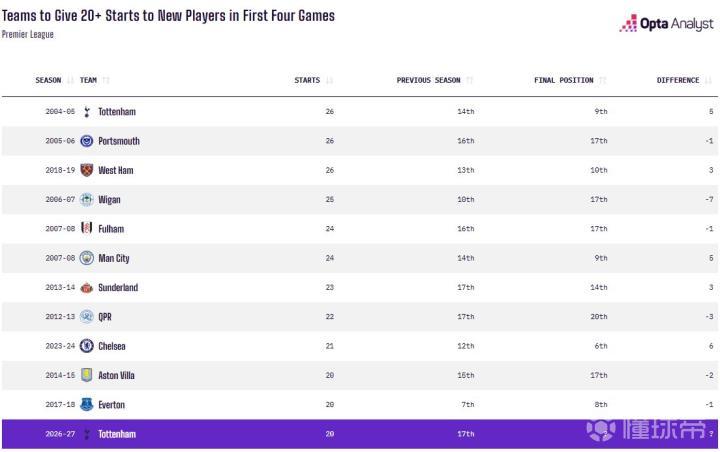This screenshot has width=720, height=452.
Task: Click the Tottenham 2004-05 team name
Action: point(117,112)
